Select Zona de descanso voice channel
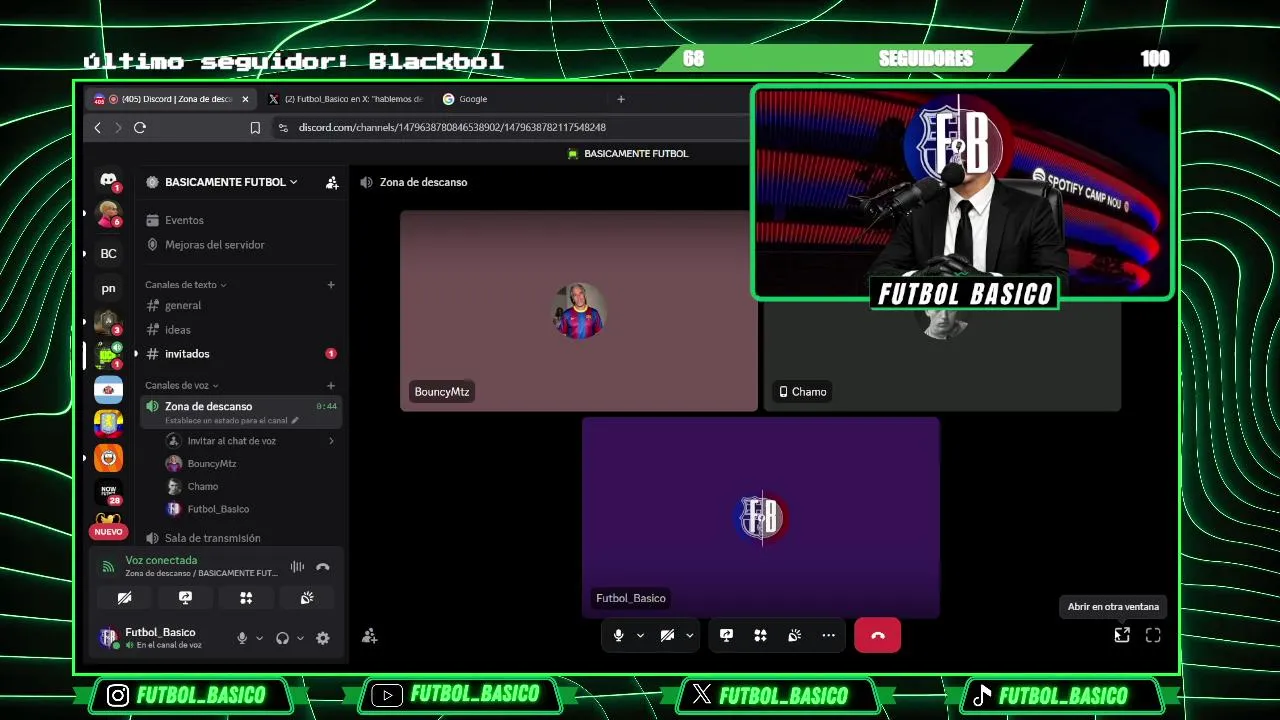This screenshot has height=720, width=1280. pos(240,412)
